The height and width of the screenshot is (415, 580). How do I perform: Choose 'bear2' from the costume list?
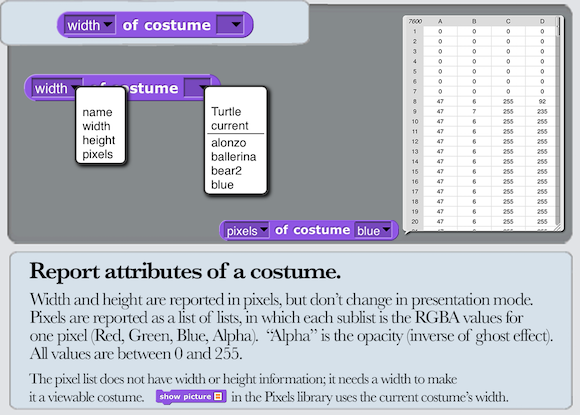pos(226,171)
